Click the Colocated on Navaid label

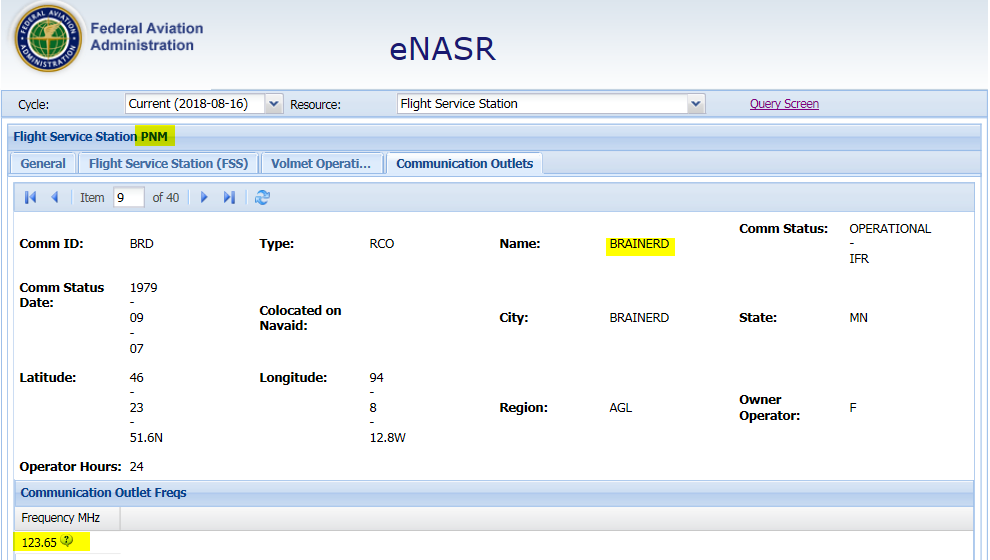[301, 318]
